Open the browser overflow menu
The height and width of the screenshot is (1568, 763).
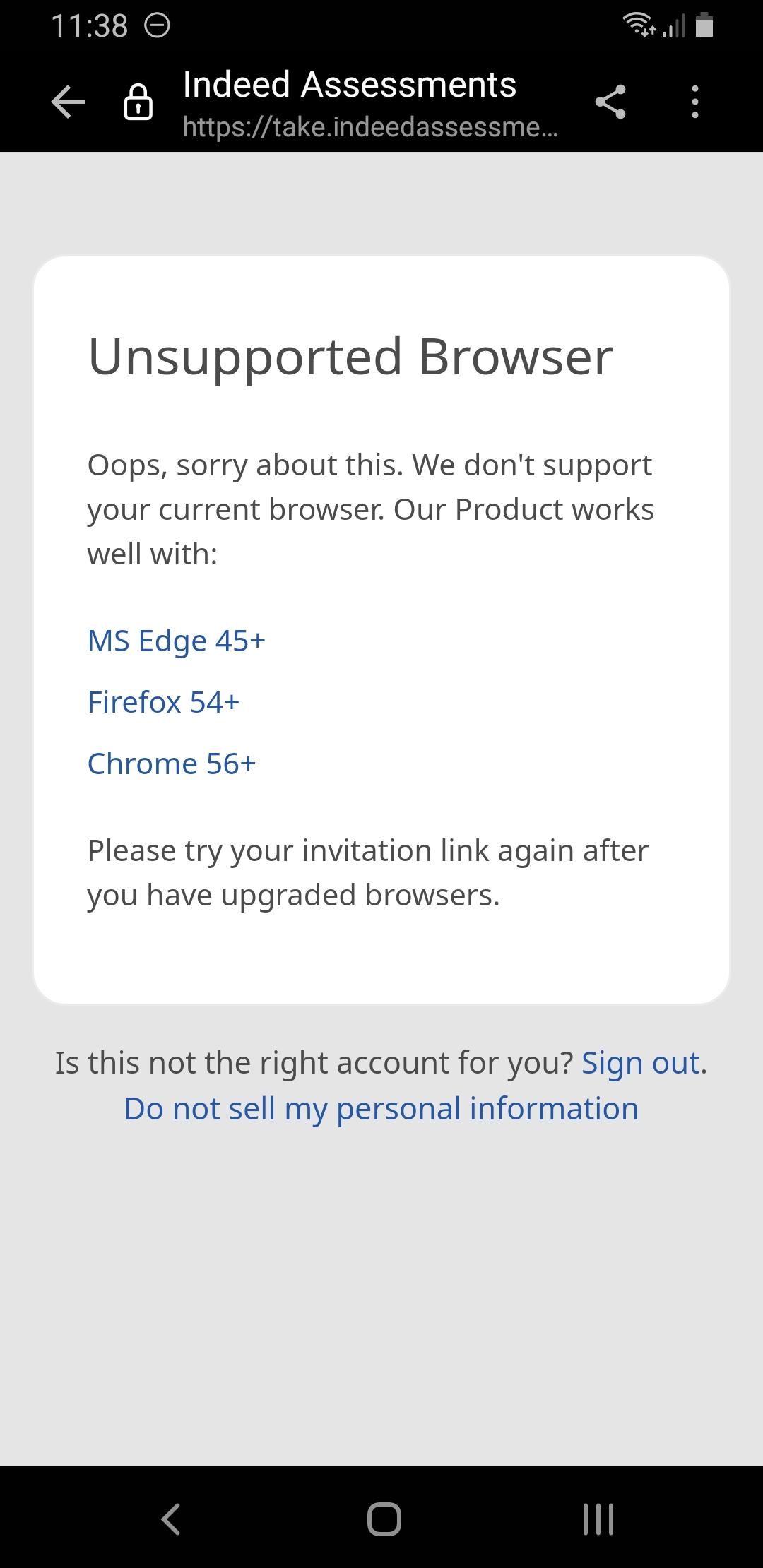click(x=694, y=102)
